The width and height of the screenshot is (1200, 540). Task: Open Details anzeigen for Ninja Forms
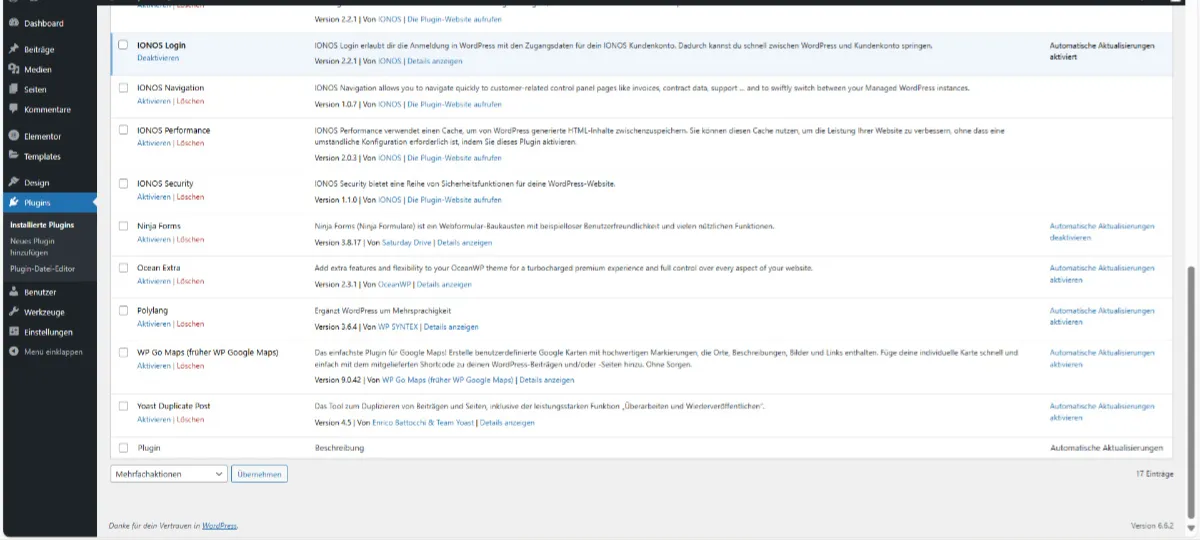click(464, 242)
